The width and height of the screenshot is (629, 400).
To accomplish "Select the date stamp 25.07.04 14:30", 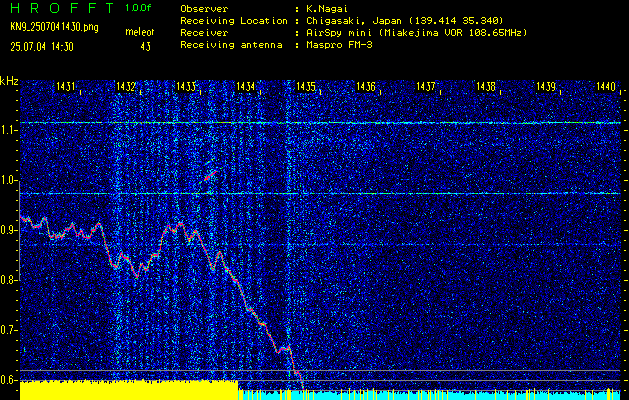I will [42, 47].
